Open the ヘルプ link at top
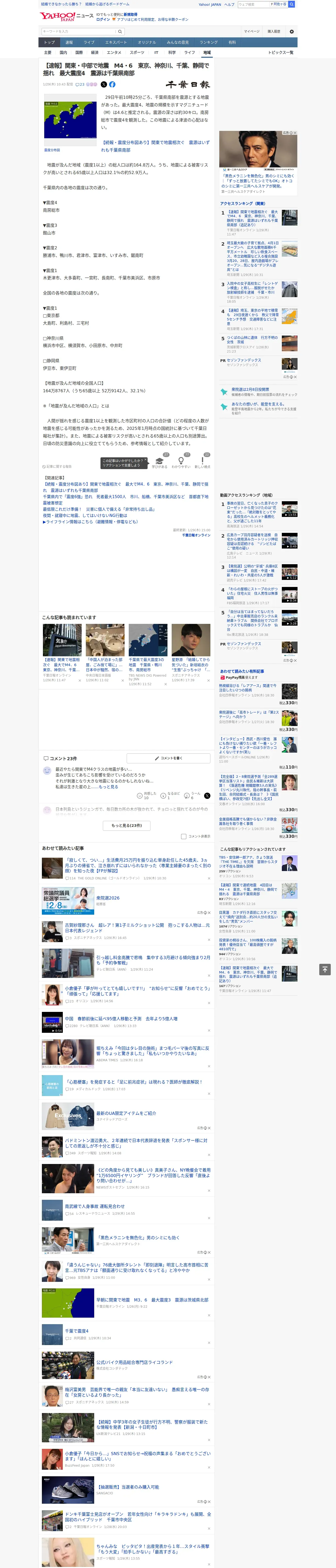336x1568 pixels. click(x=229, y=4)
